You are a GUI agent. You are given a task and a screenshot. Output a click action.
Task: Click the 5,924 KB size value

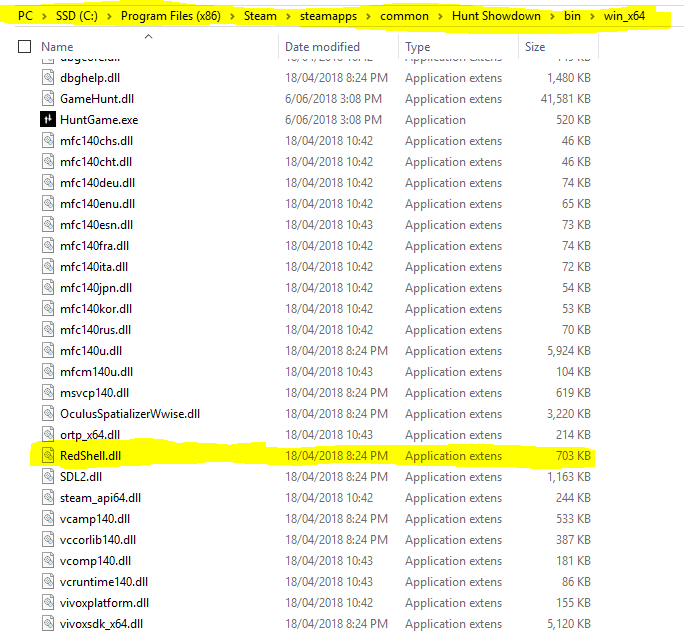(569, 351)
